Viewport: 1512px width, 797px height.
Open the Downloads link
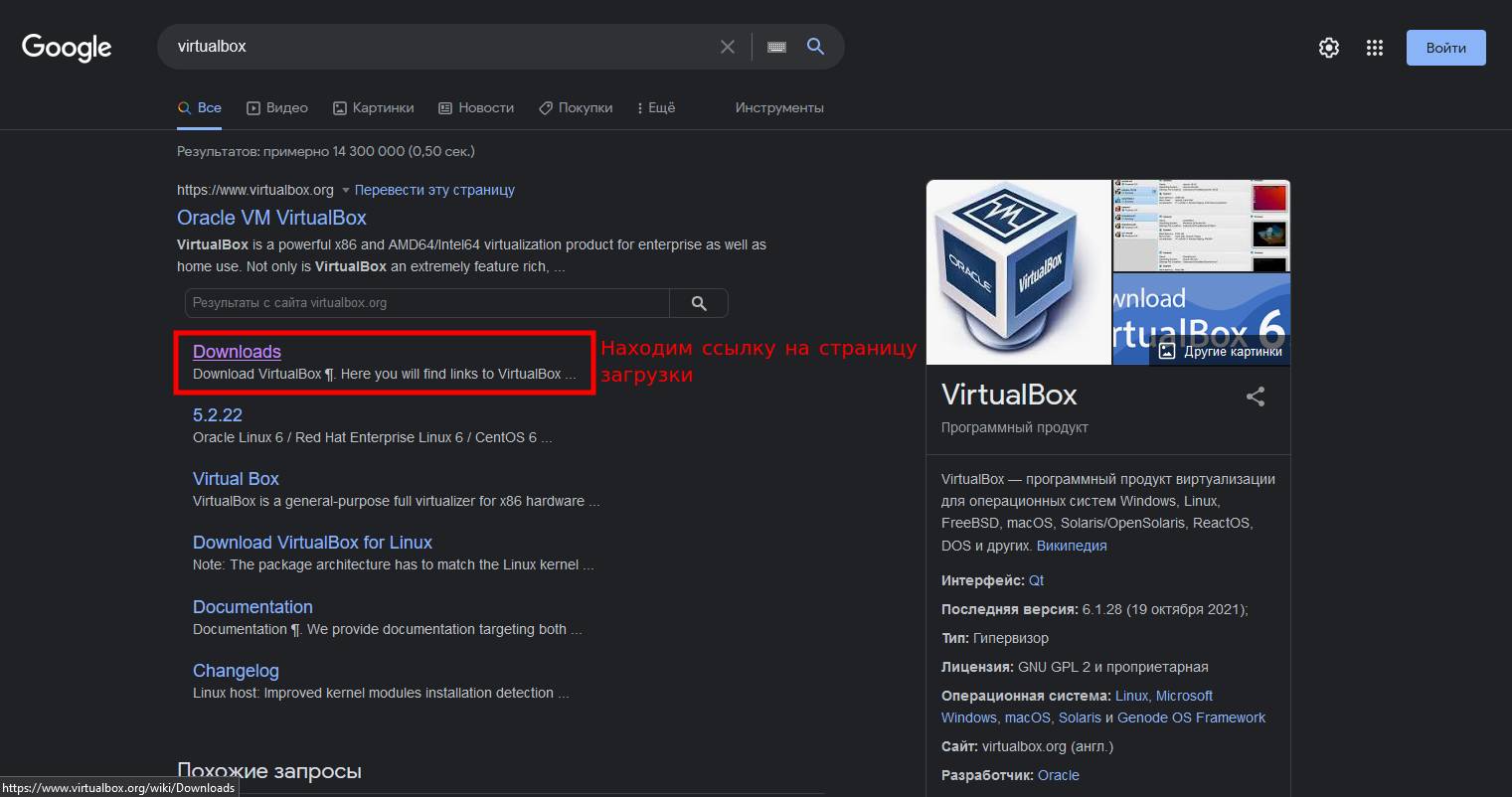pyautogui.click(x=237, y=352)
